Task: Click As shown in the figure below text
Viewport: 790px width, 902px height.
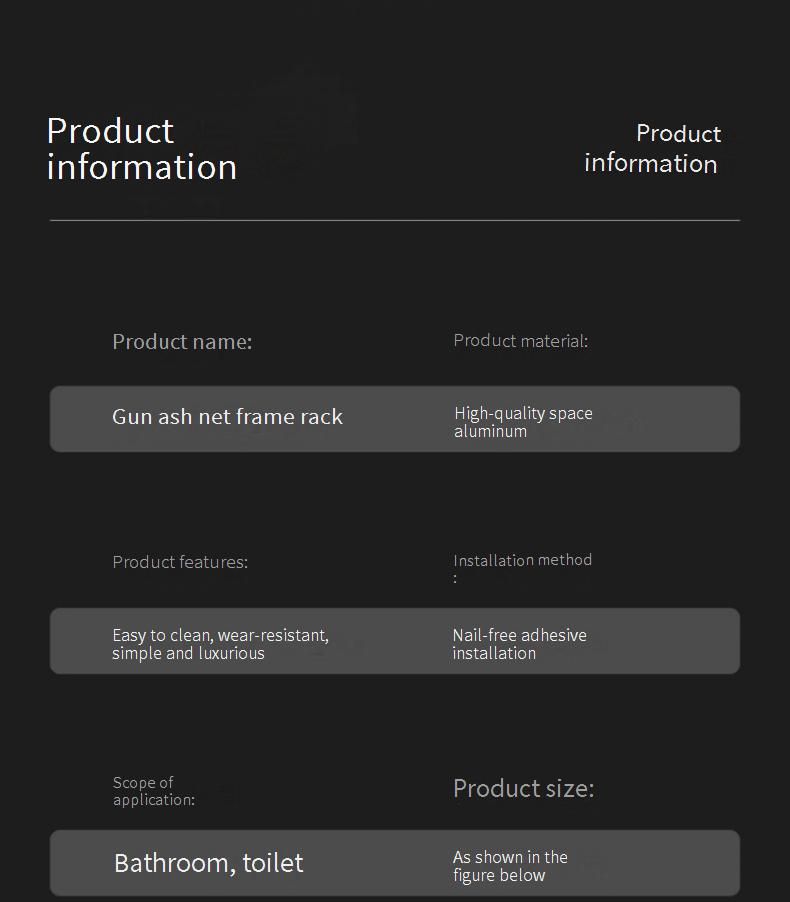Action: coord(510,866)
